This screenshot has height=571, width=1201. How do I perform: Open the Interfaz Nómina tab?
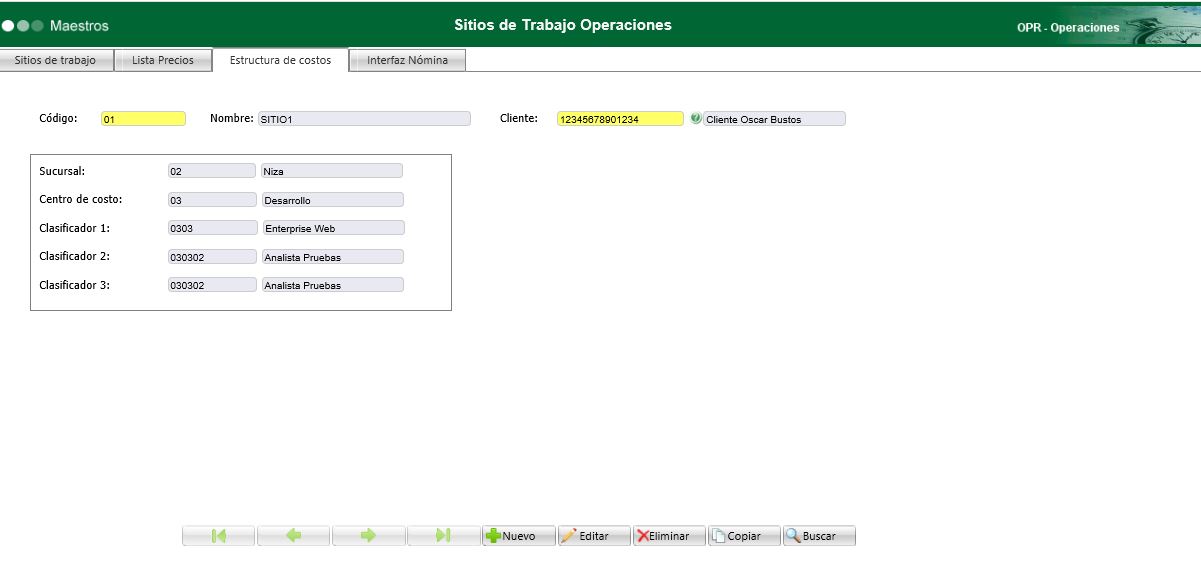pyautogui.click(x=407, y=60)
